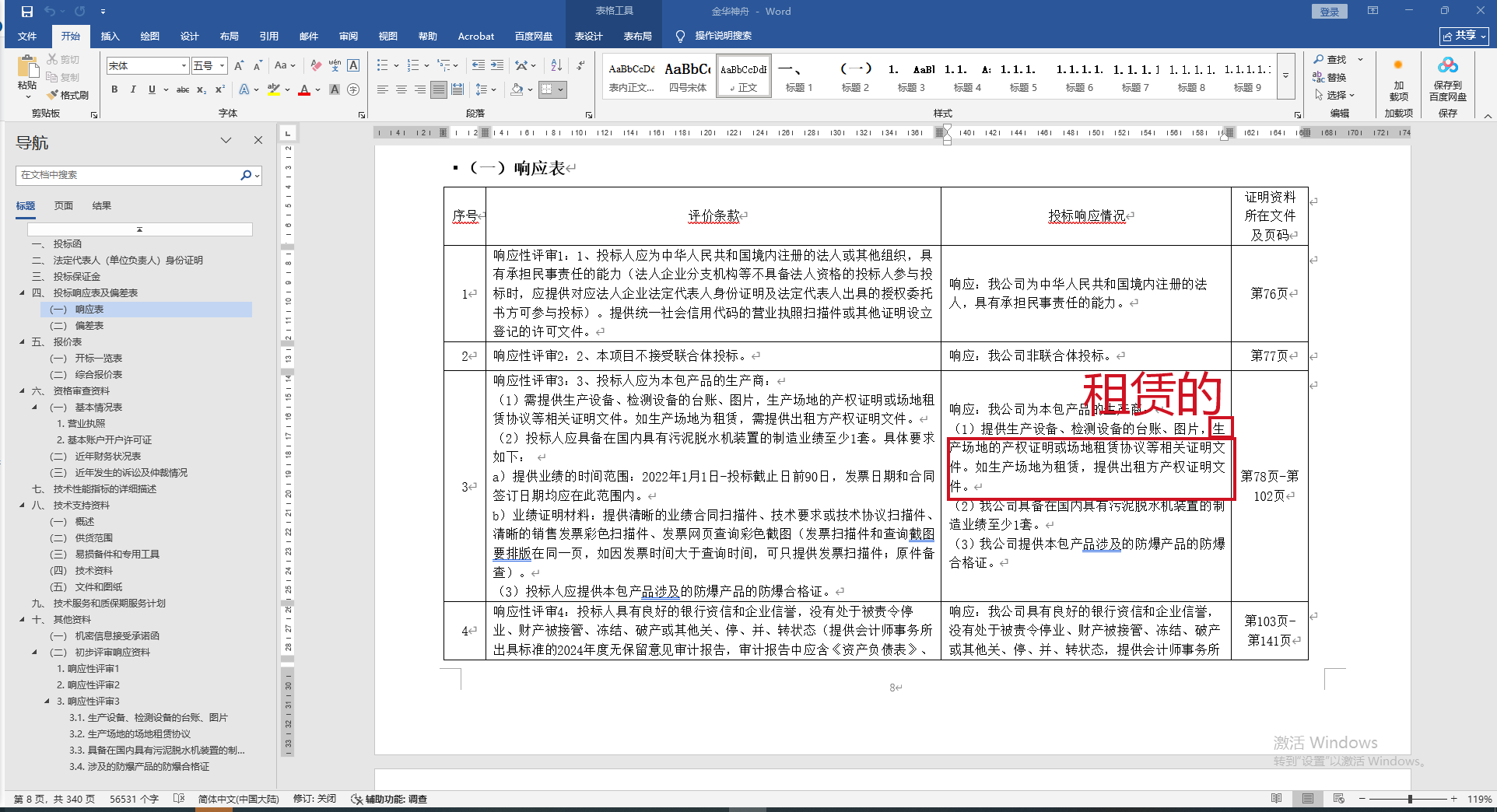Collapse the 八、技术支持资料 heading in navigation
This screenshot has width=1497, height=812.
(x=23, y=506)
